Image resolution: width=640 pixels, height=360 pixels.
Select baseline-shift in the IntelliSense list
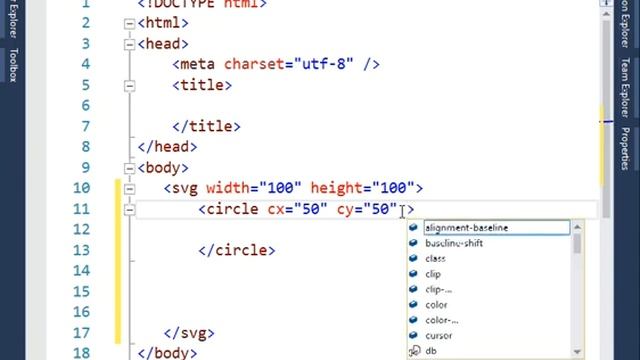coord(454,243)
